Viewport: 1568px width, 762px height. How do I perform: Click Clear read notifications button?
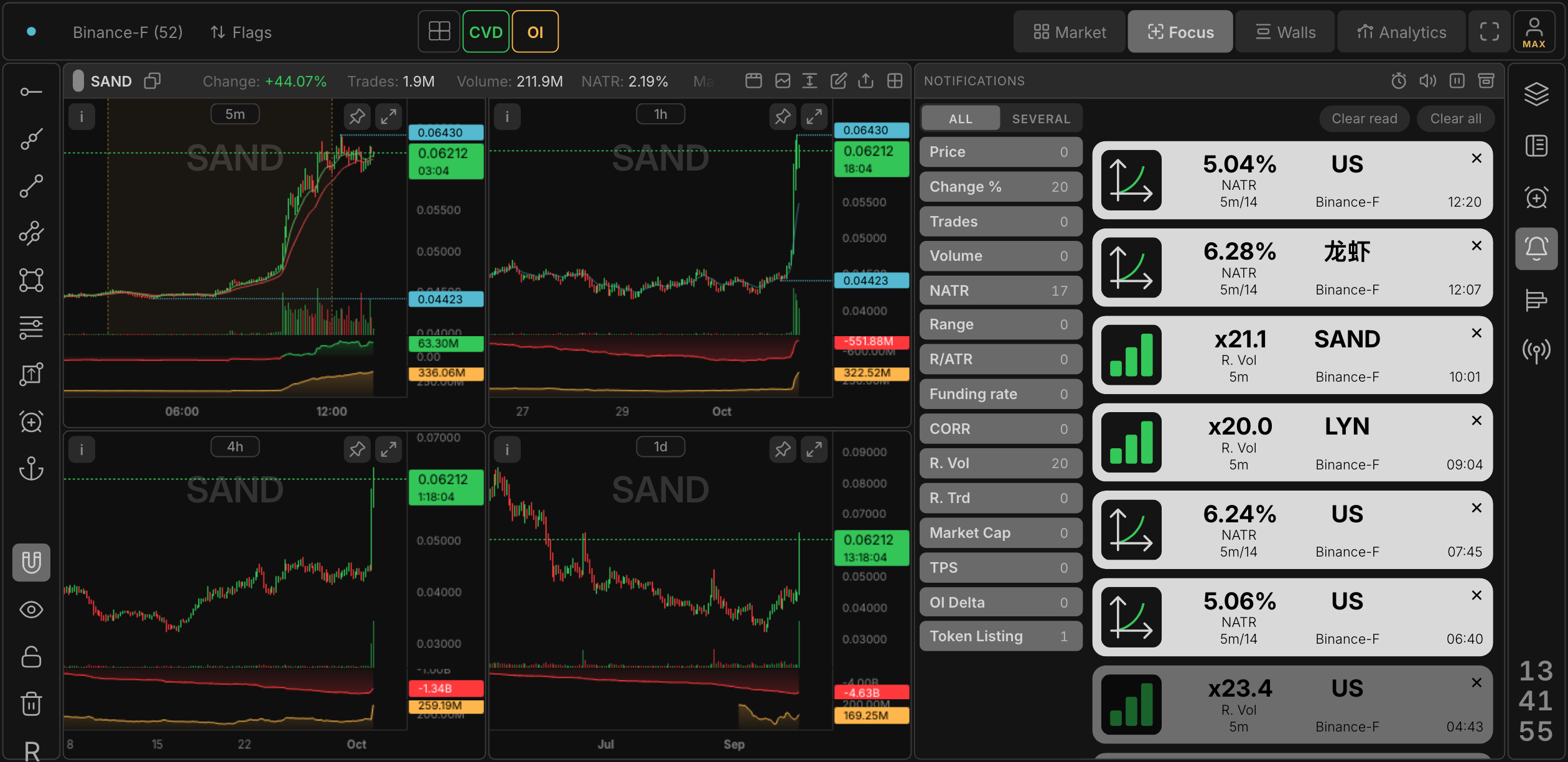pos(1365,118)
